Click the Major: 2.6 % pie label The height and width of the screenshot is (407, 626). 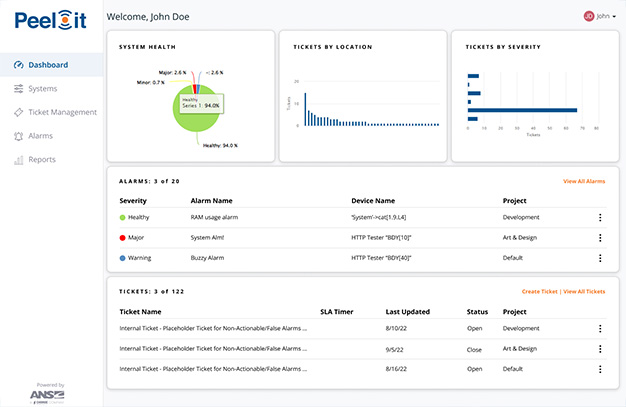(x=172, y=73)
